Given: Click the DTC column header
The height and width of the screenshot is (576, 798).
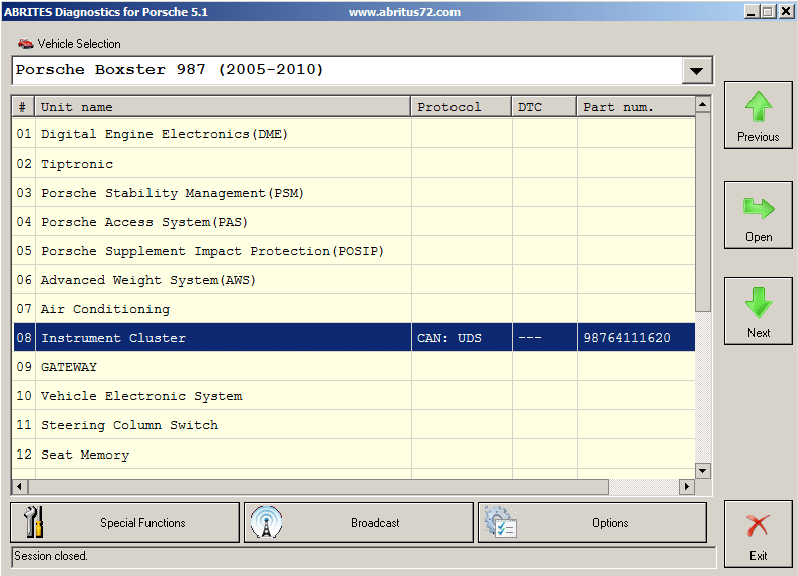Looking at the screenshot, I should tap(543, 107).
